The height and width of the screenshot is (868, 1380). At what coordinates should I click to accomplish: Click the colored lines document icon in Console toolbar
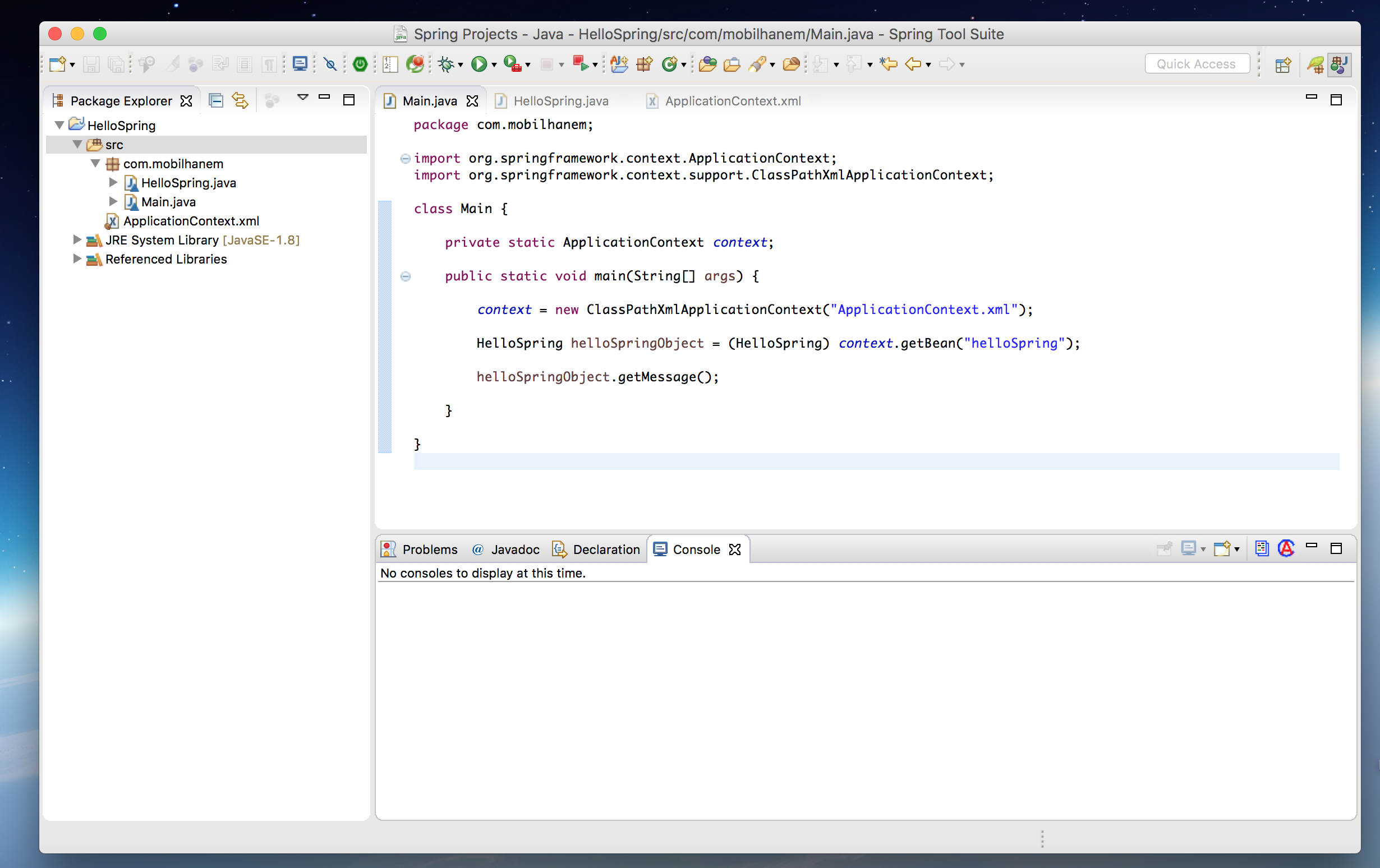(1262, 549)
